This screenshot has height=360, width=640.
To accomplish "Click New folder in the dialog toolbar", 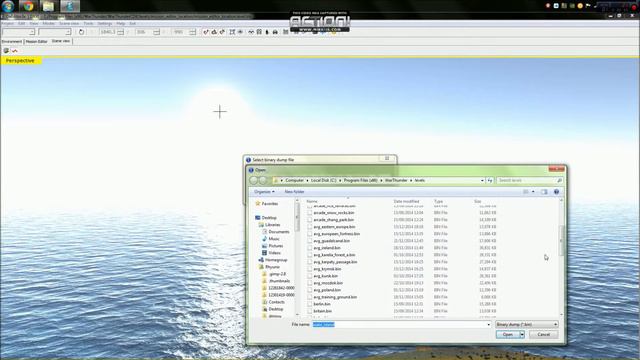I will pyautogui.click(x=294, y=191).
